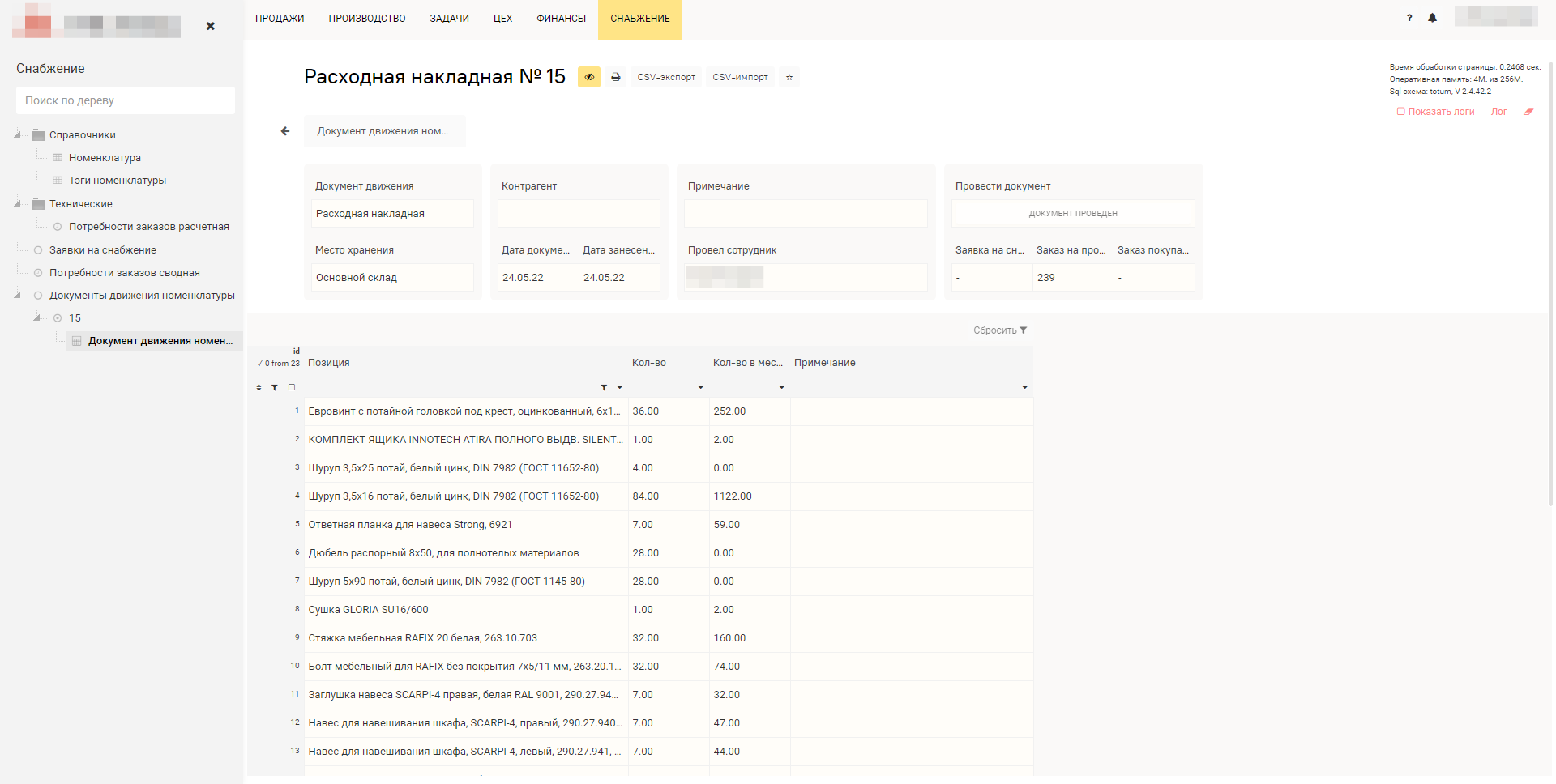Close the sidebar with the X icon

pyautogui.click(x=211, y=26)
